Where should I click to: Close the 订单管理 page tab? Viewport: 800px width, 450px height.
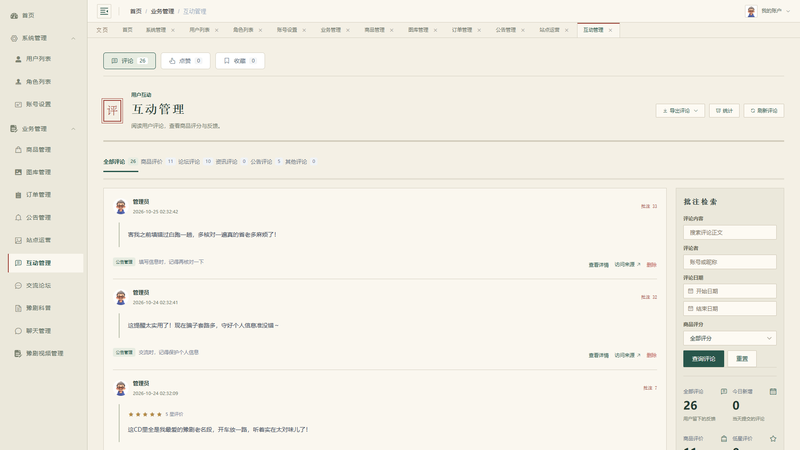click(479, 30)
